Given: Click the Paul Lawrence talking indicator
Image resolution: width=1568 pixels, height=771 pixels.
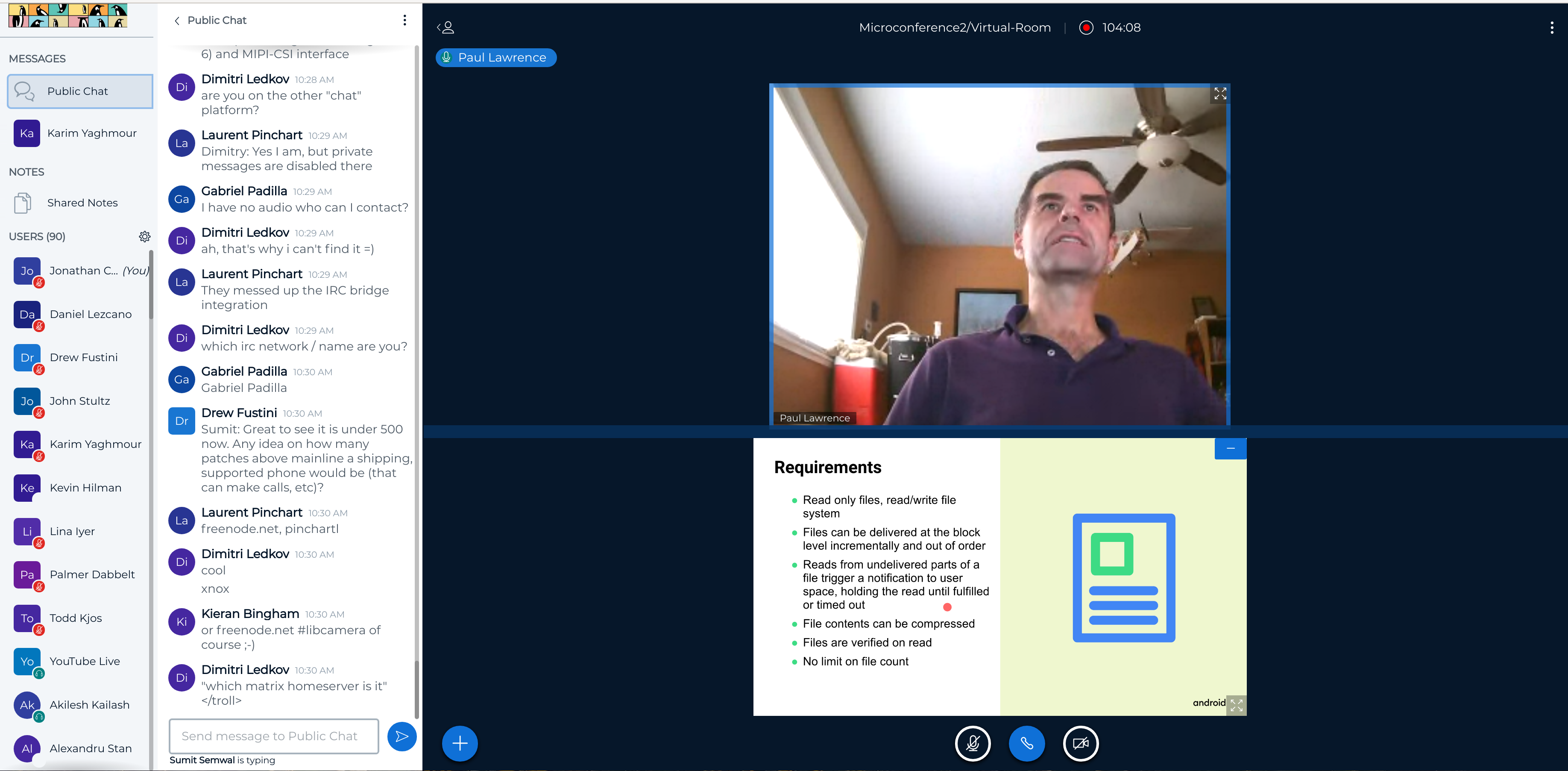Looking at the screenshot, I should point(495,57).
